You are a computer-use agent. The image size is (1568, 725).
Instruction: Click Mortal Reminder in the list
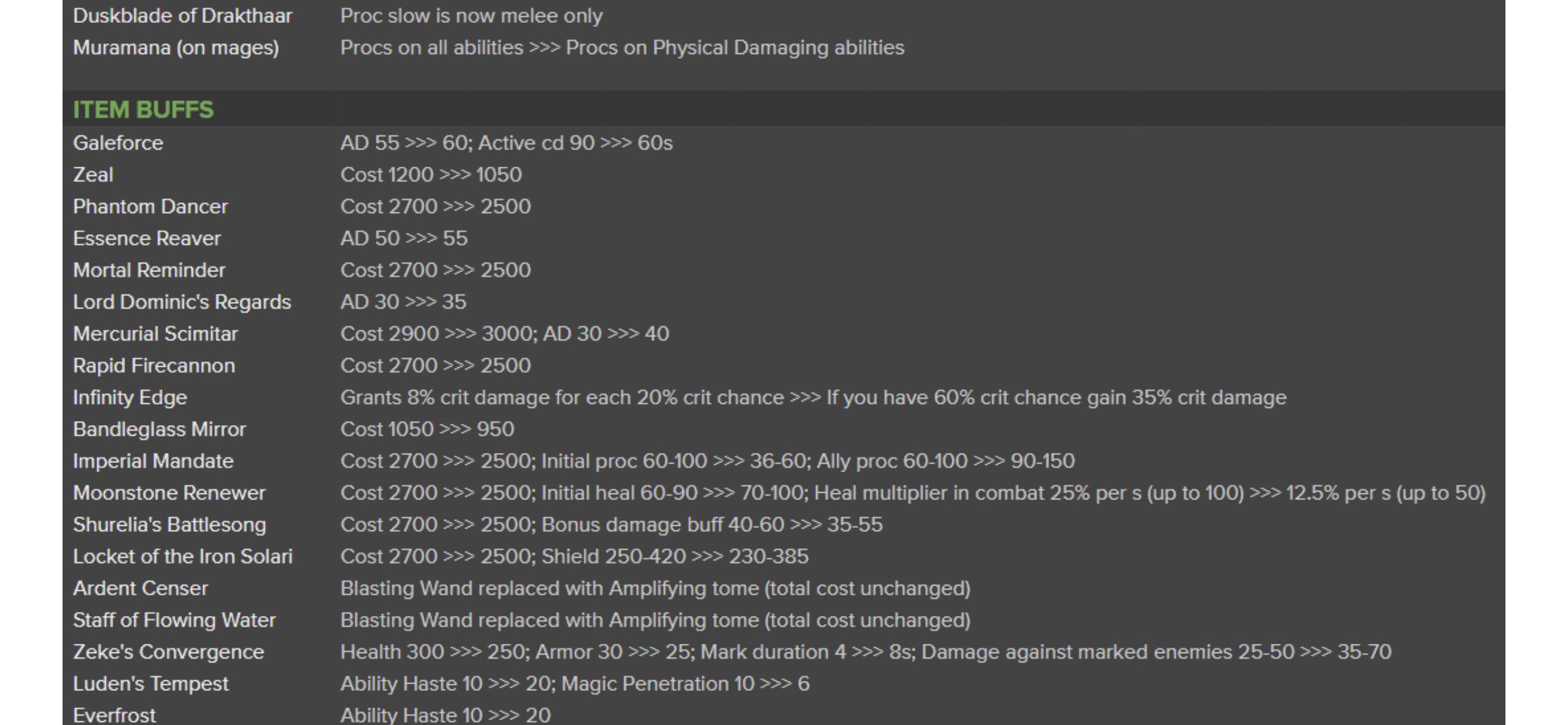[x=149, y=270]
